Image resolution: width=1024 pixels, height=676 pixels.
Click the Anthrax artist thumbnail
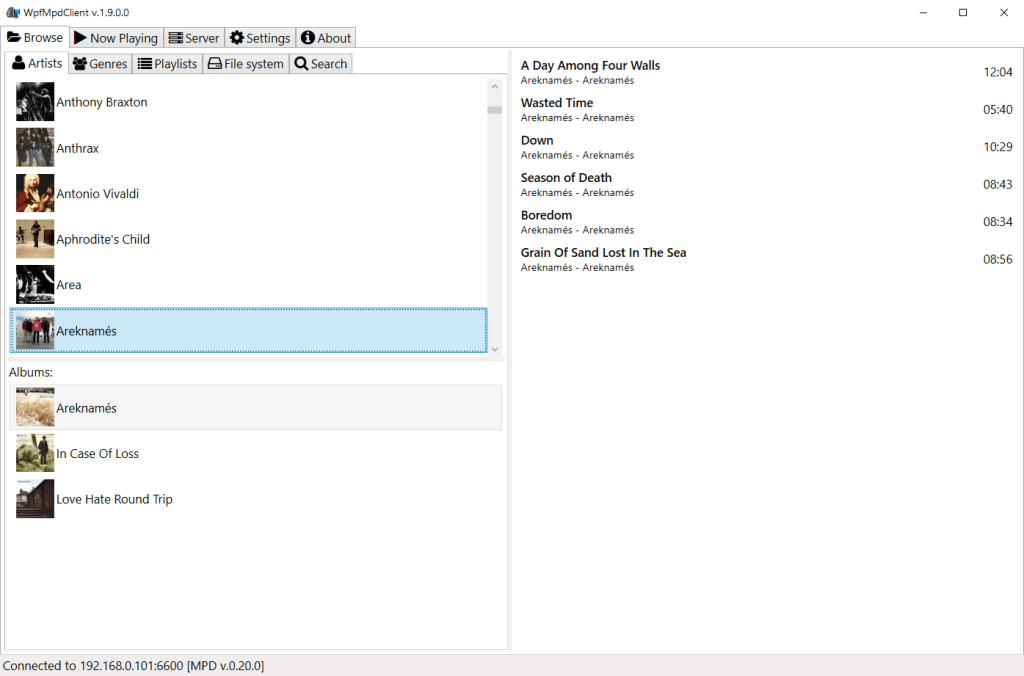coord(35,147)
